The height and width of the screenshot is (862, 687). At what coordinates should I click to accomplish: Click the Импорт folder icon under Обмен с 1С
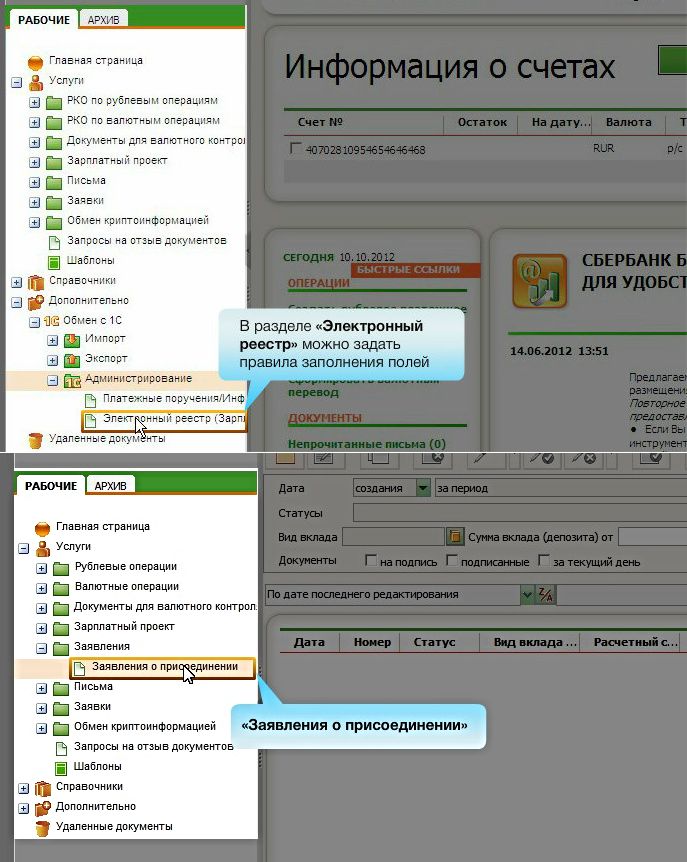pyautogui.click(x=72, y=340)
